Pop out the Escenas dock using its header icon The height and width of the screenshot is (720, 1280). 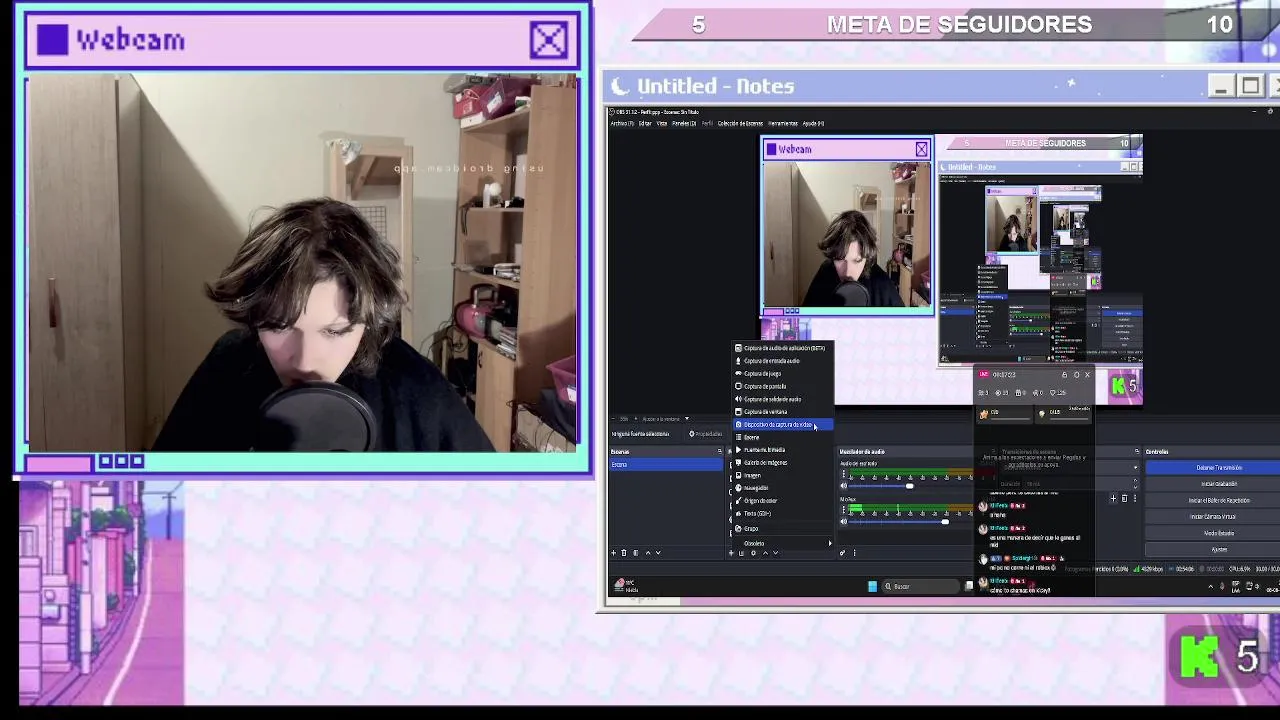[720, 451]
